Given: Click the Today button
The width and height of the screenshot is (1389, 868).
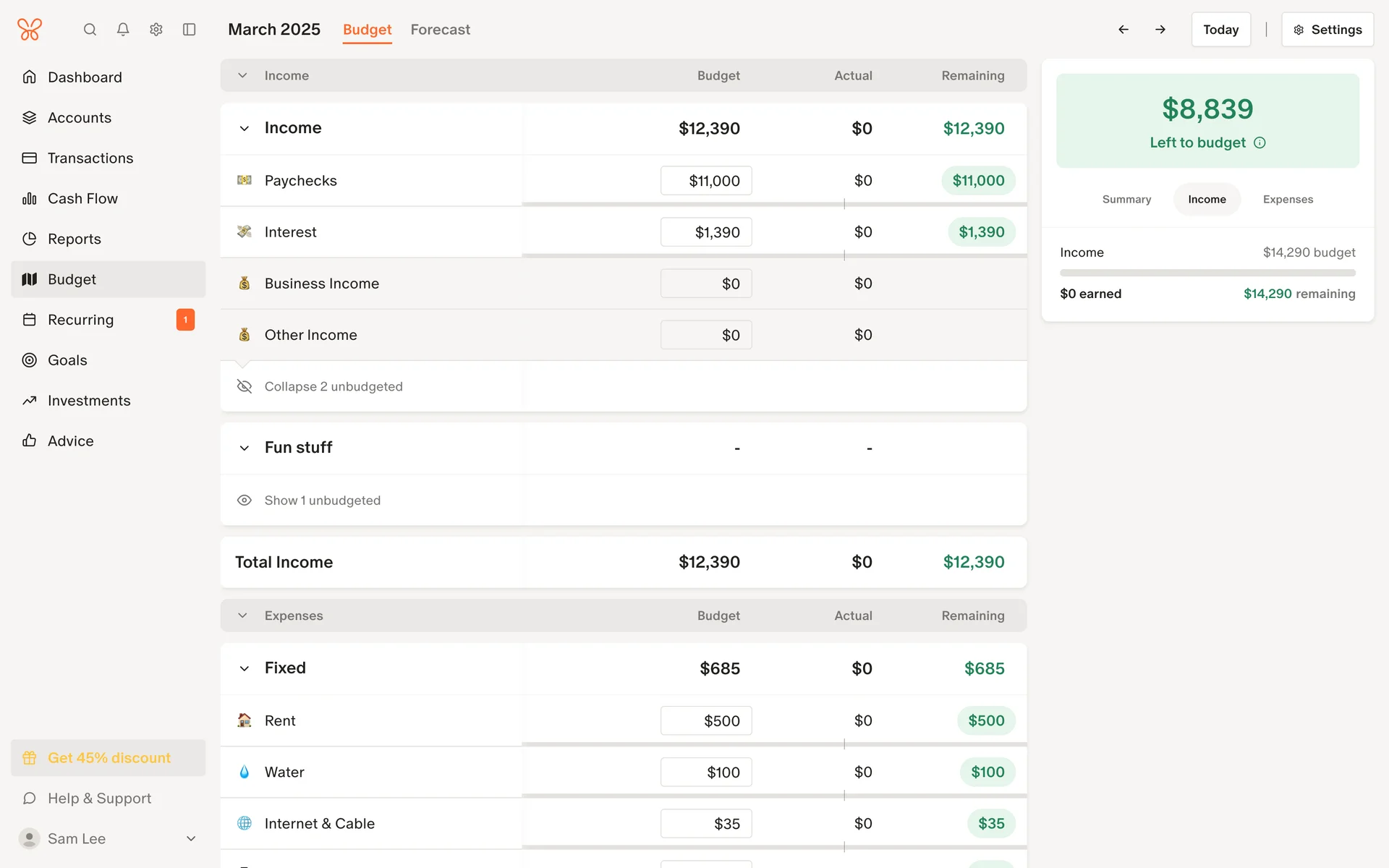Looking at the screenshot, I should (1220, 30).
